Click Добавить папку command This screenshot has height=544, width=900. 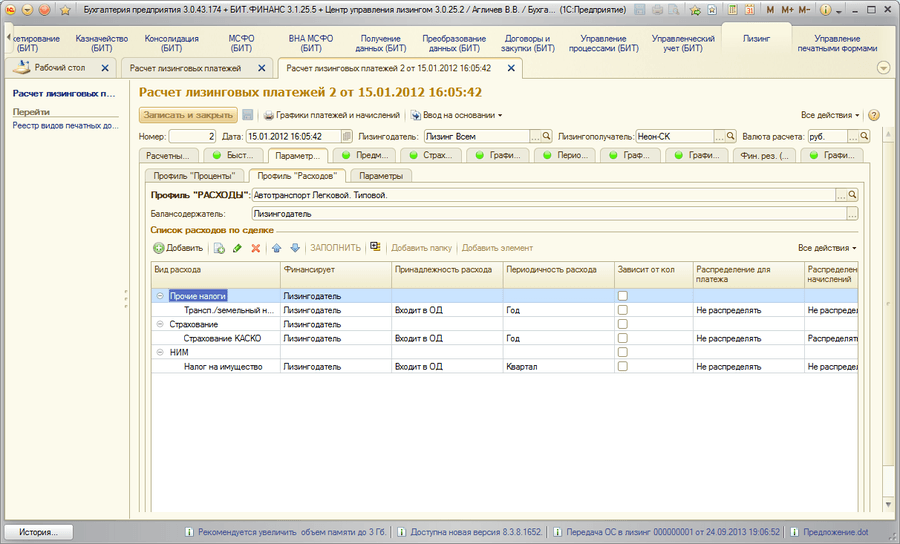point(421,248)
